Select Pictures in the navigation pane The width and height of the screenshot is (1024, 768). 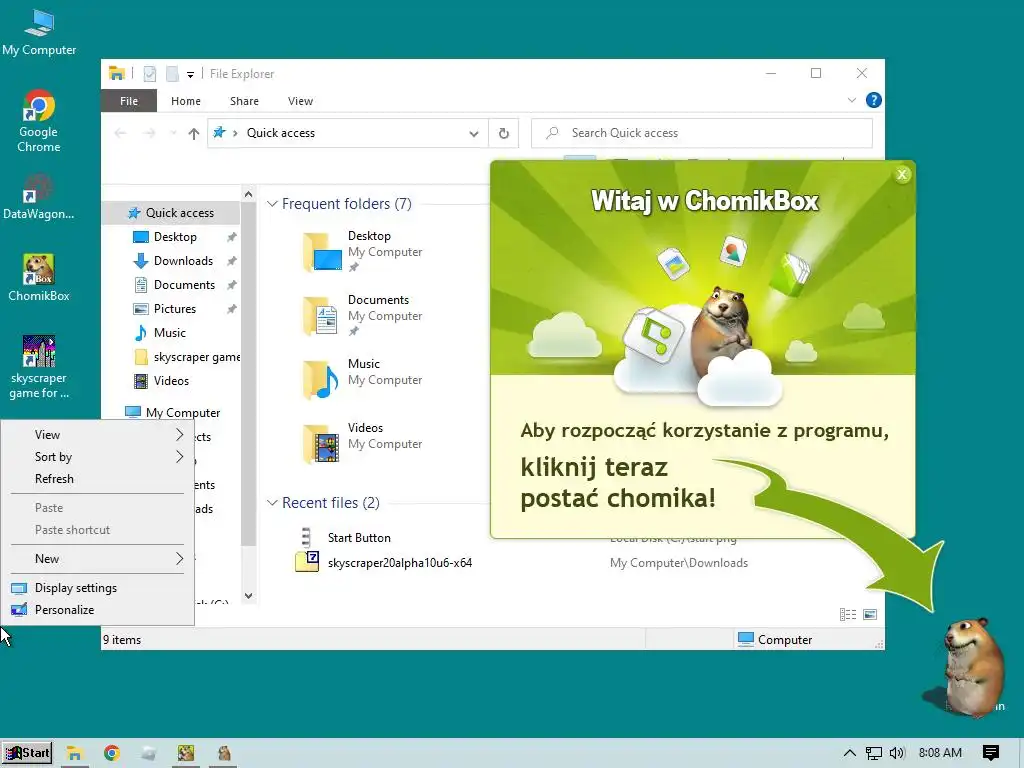click(174, 309)
